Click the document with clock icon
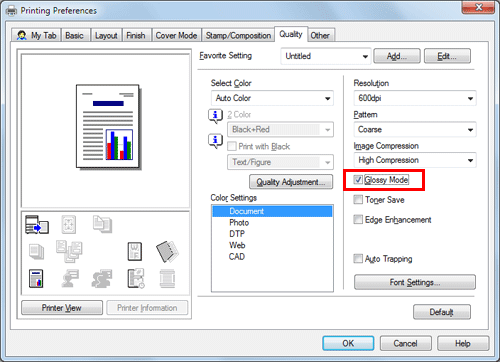 [136, 278]
